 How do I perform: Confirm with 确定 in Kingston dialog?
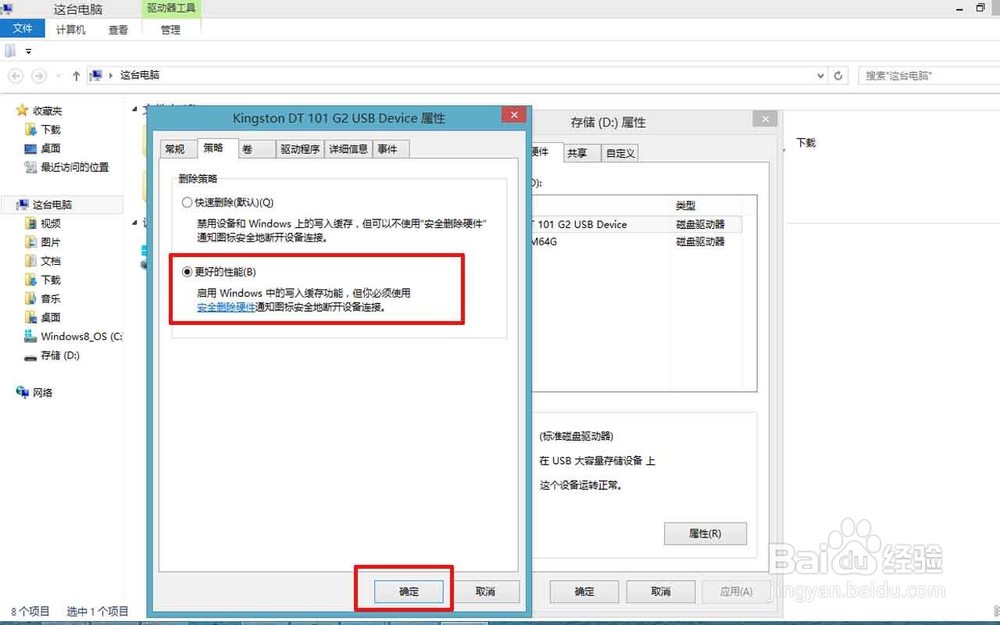click(x=409, y=591)
